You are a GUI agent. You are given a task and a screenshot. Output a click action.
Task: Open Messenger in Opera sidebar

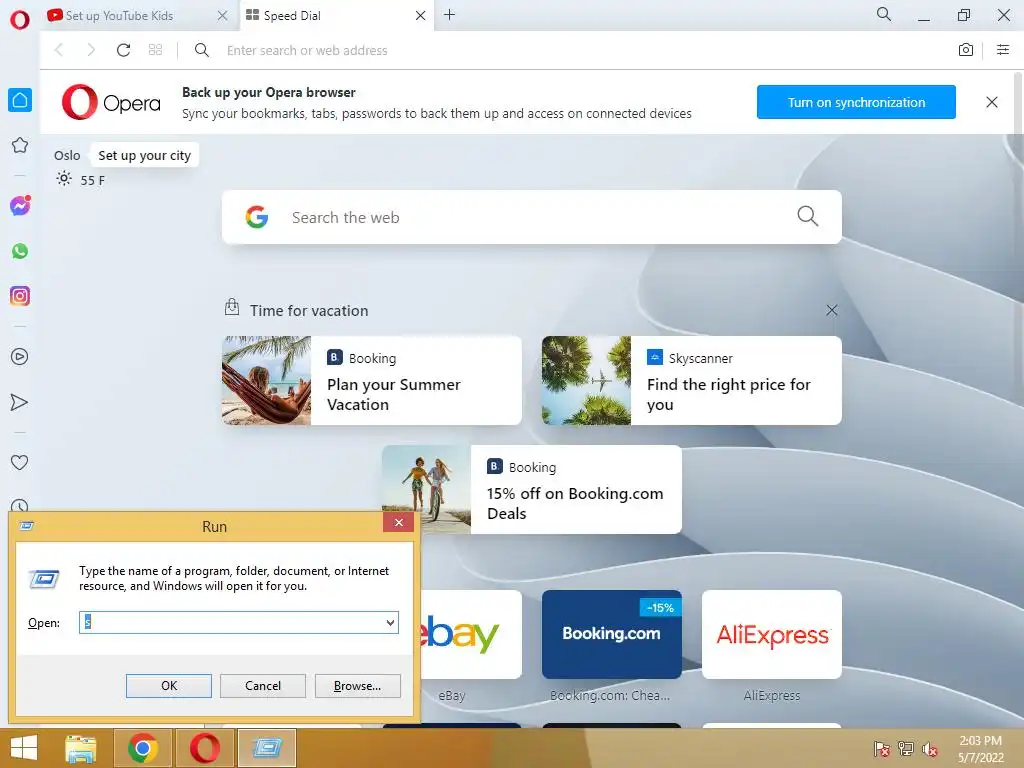(20, 206)
